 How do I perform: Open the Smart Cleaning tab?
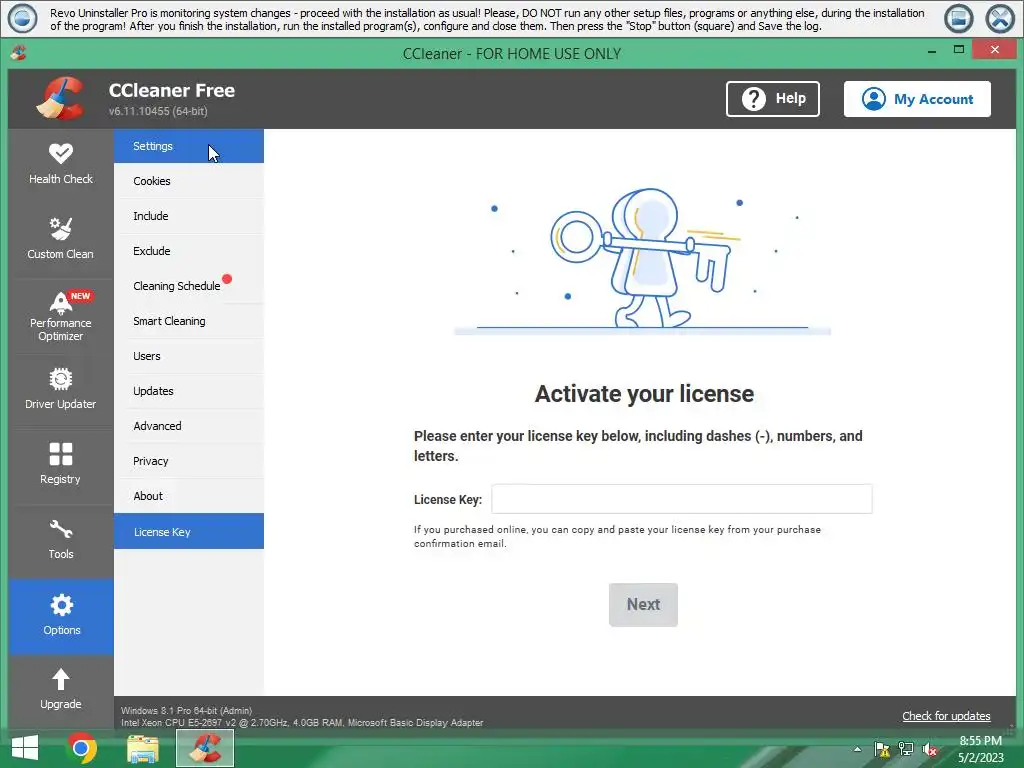click(189, 321)
